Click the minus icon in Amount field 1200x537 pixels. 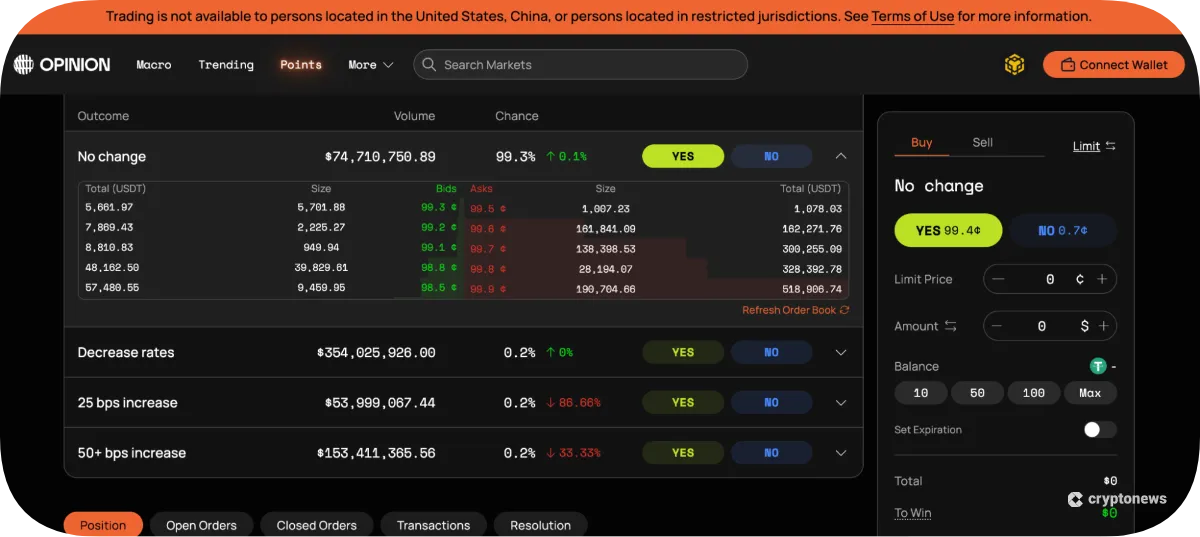point(997,326)
